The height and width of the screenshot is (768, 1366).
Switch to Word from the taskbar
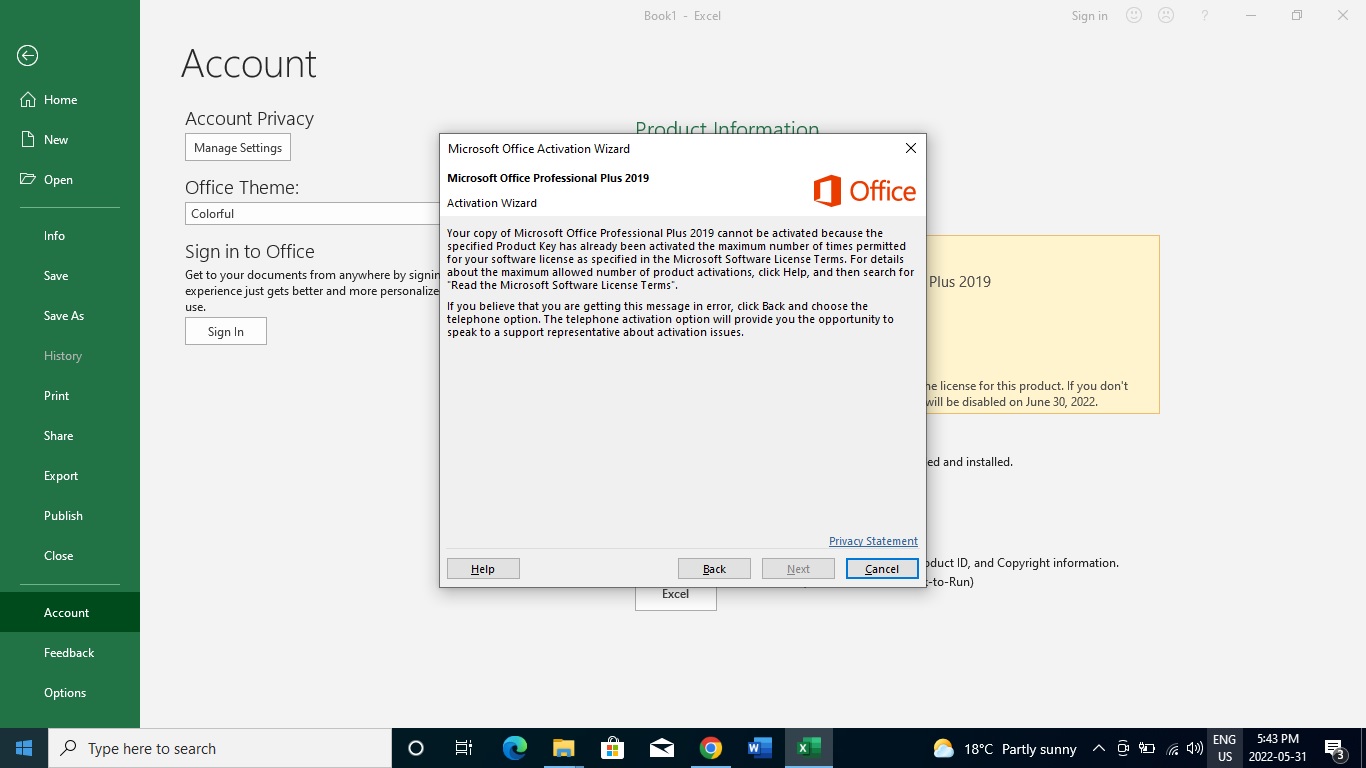click(760, 748)
